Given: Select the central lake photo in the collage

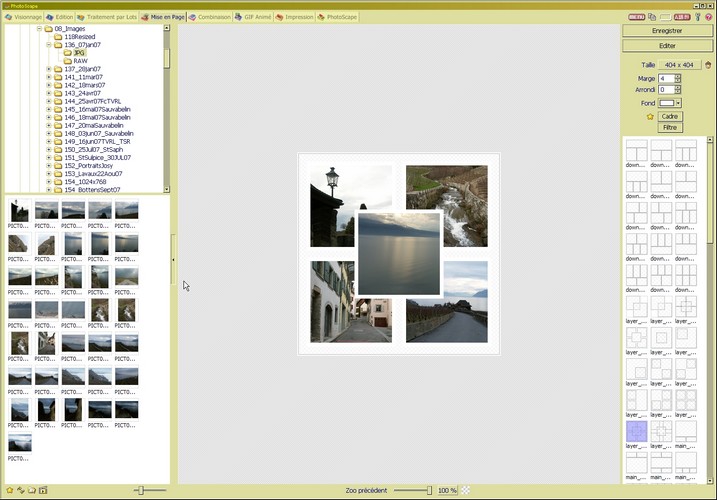Looking at the screenshot, I should pyautogui.click(x=399, y=253).
